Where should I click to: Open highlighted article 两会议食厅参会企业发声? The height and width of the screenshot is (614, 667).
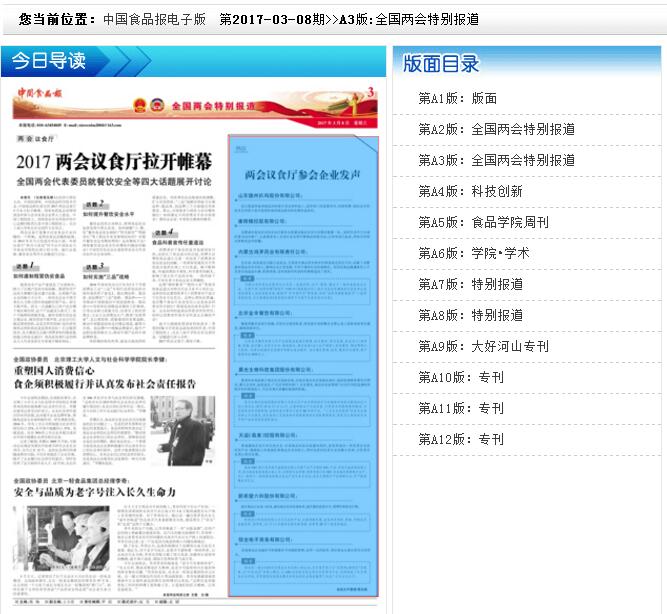click(x=303, y=366)
